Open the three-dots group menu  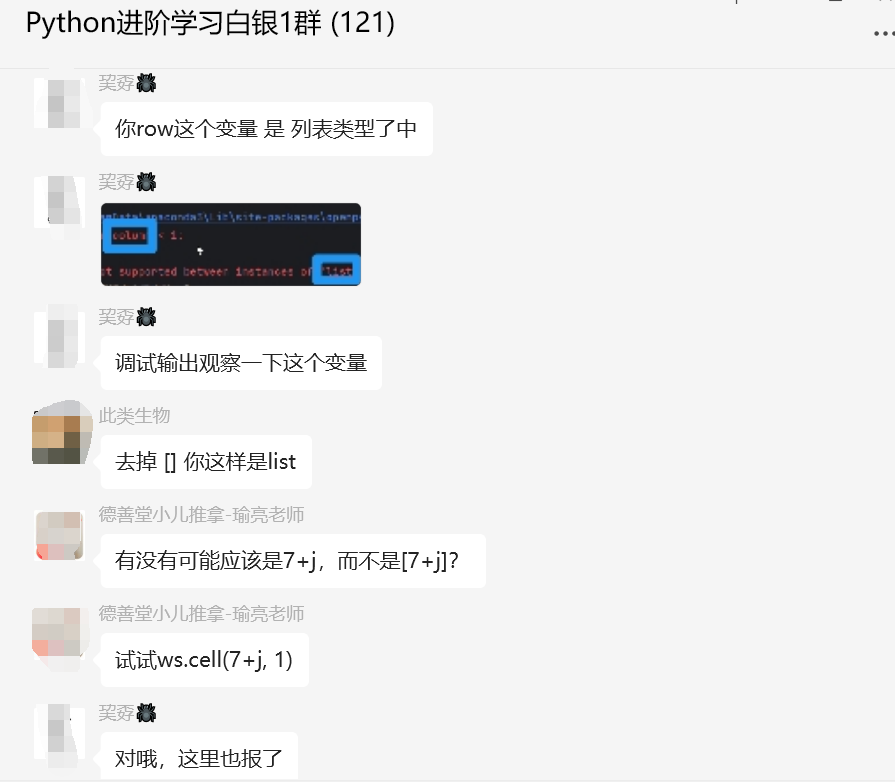click(x=884, y=34)
